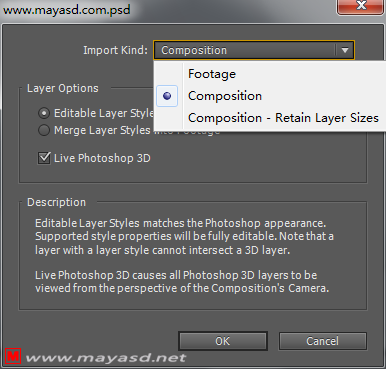This screenshot has height=369, width=386.
Task: Click the Editable Layer Styles description paragraph
Action: 184,236
